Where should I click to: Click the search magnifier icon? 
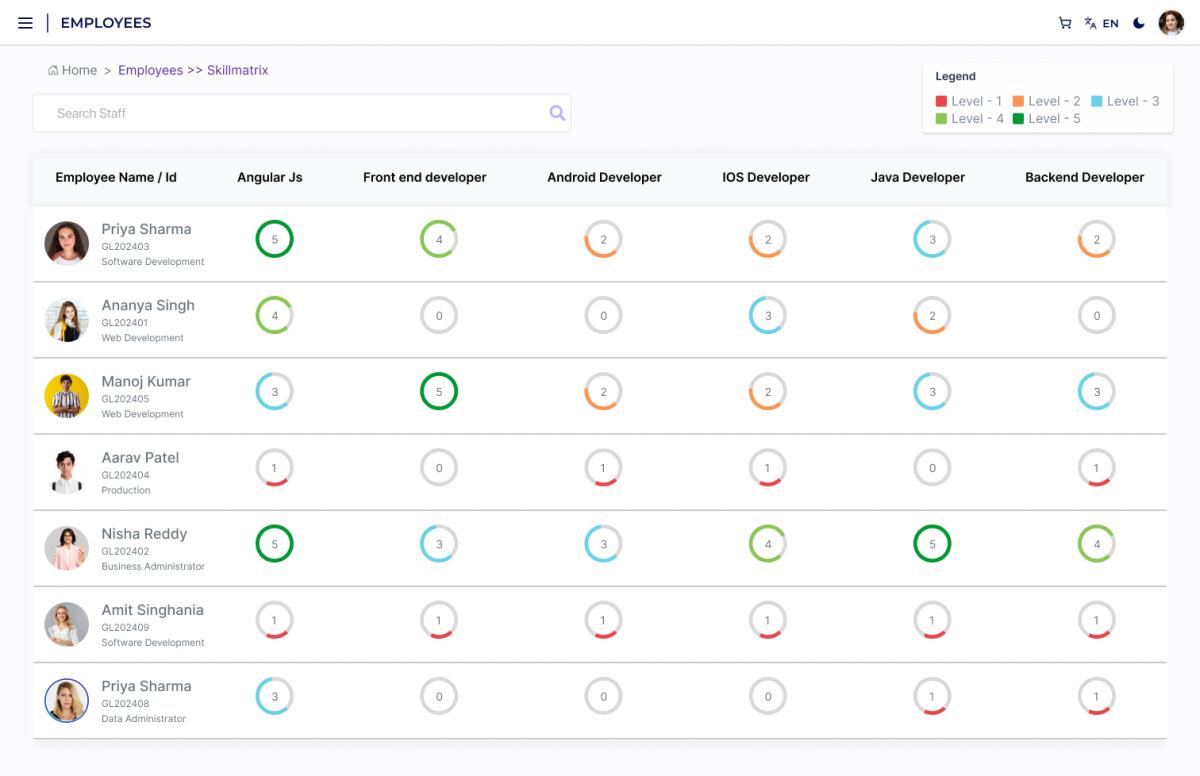pyautogui.click(x=557, y=113)
